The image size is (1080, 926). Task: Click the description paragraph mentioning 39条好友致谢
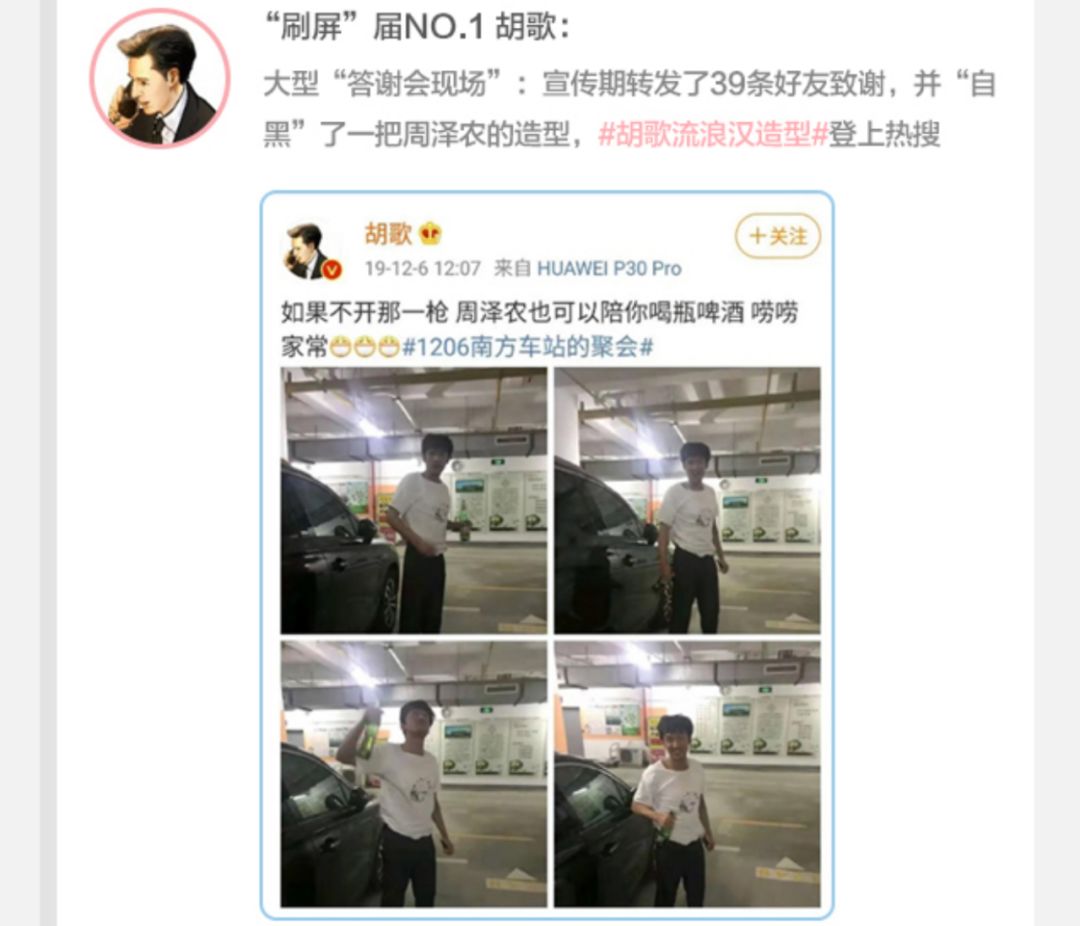click(630, 109)
